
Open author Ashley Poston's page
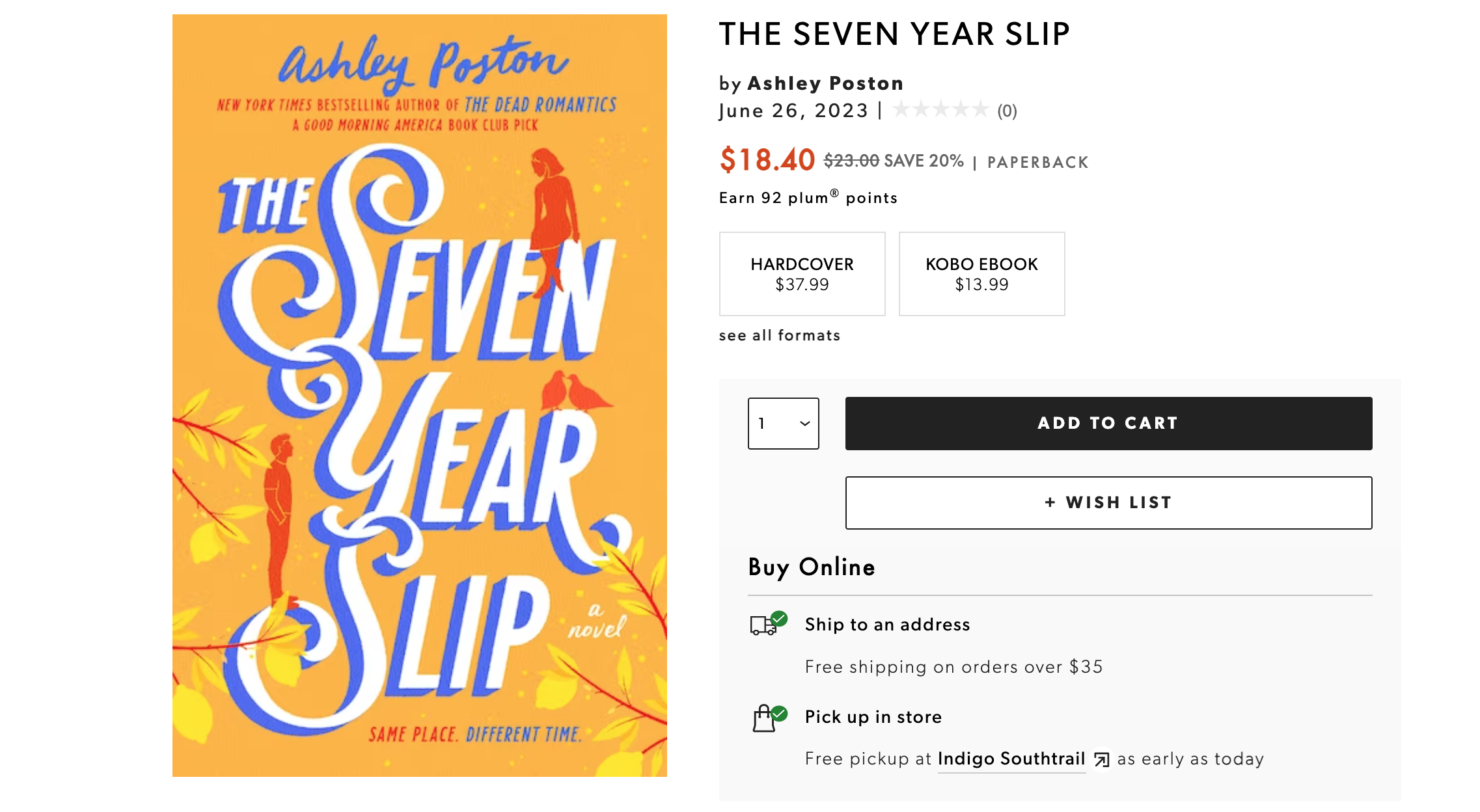pos(825,83)
